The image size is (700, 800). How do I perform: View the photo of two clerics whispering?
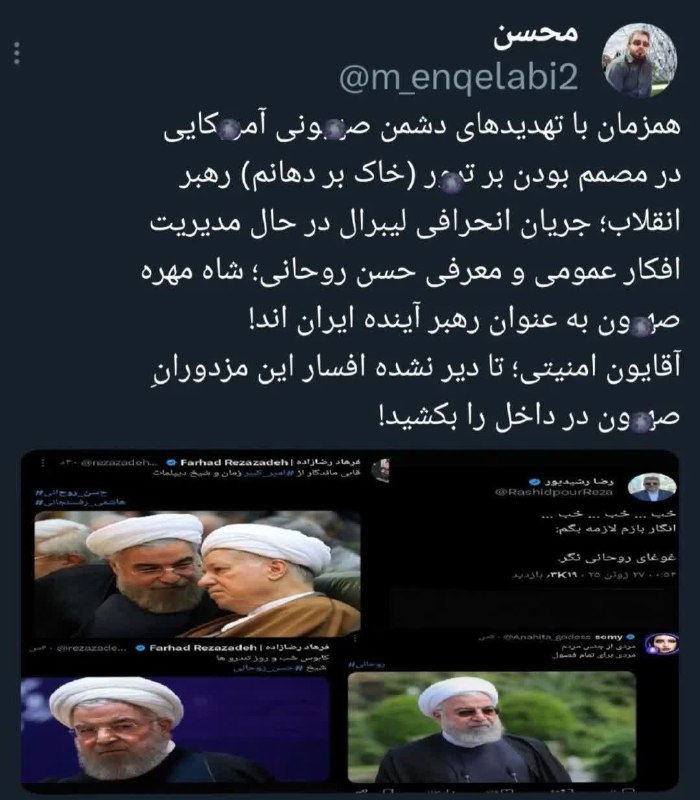pyautogui.click(x=197, y=573)
